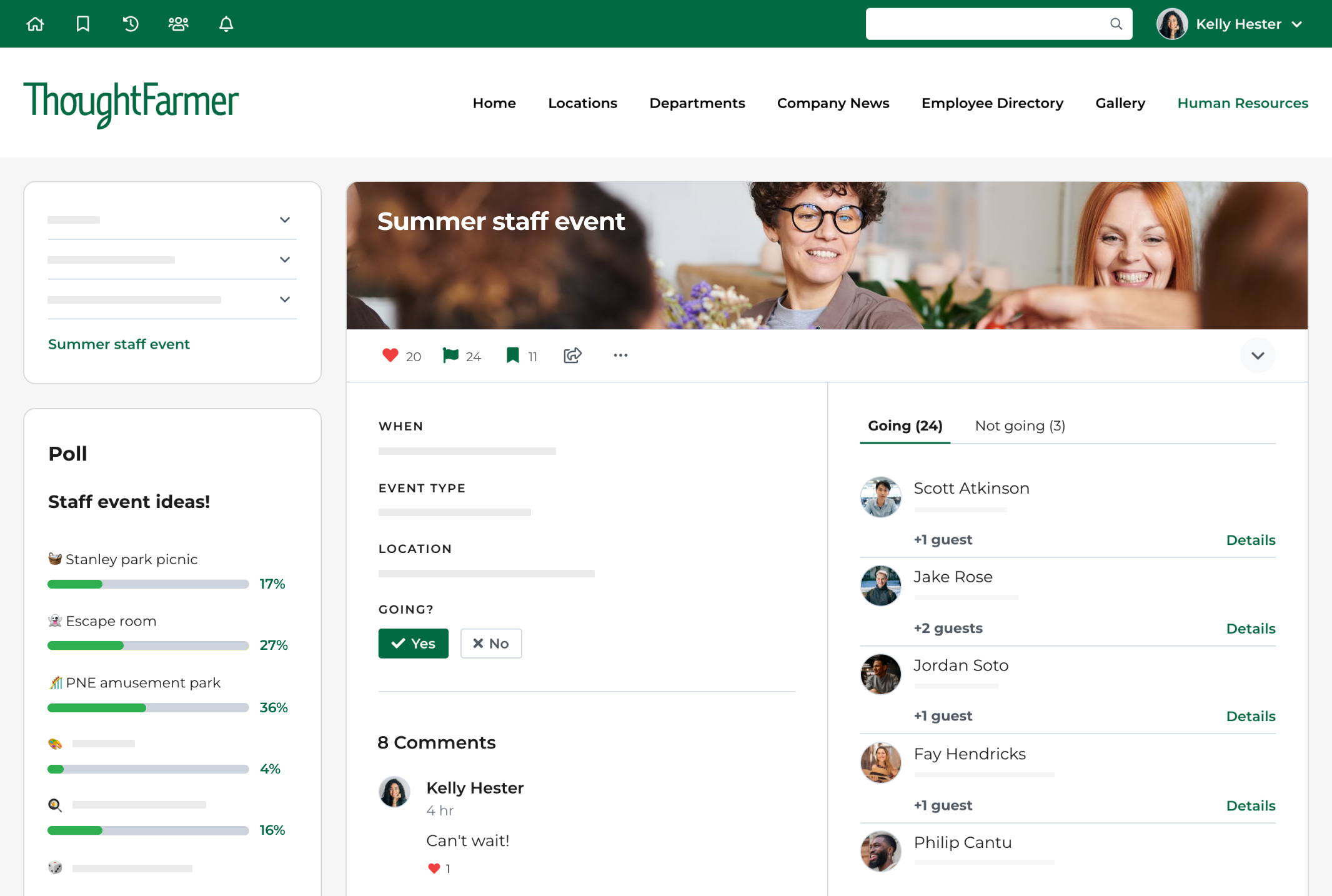Viewport: 1332px width, 896px height.
Task: Open recent history clock icon
Action: (x=131, y=24)
